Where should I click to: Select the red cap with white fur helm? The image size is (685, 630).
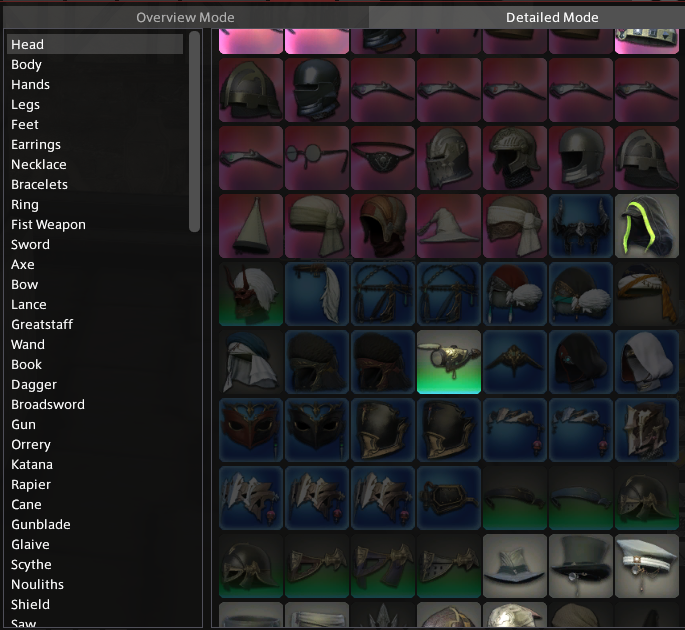tap(515, 294)
